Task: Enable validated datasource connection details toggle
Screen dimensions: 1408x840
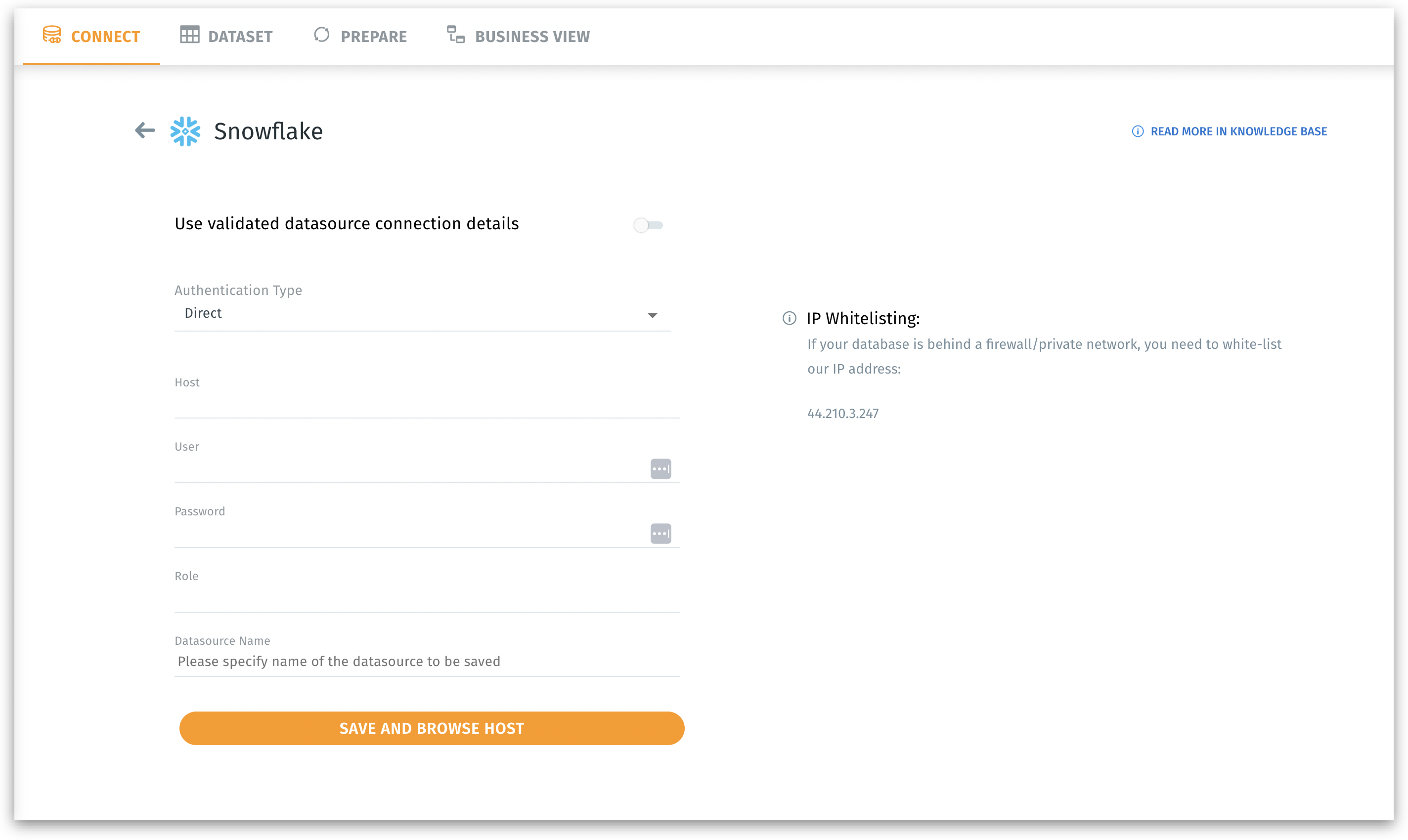Action: pos(648,225)
